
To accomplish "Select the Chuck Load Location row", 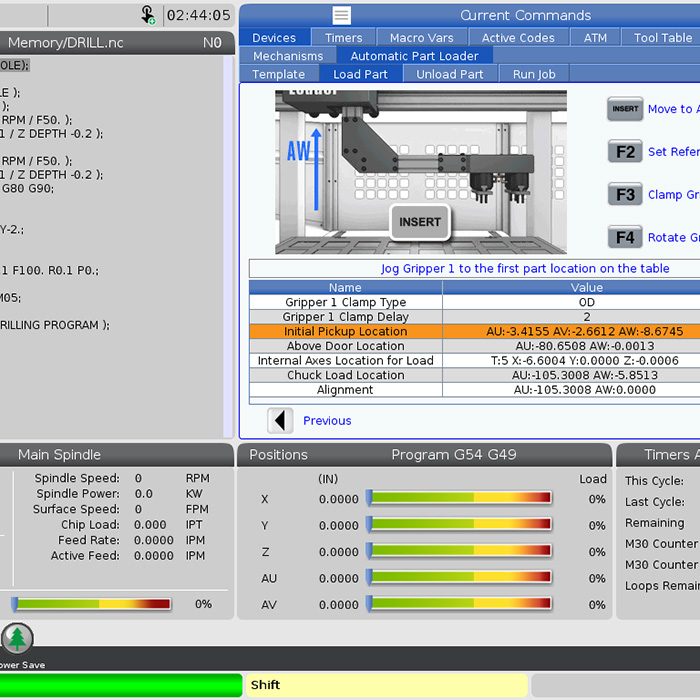I will tap(345, 375).
